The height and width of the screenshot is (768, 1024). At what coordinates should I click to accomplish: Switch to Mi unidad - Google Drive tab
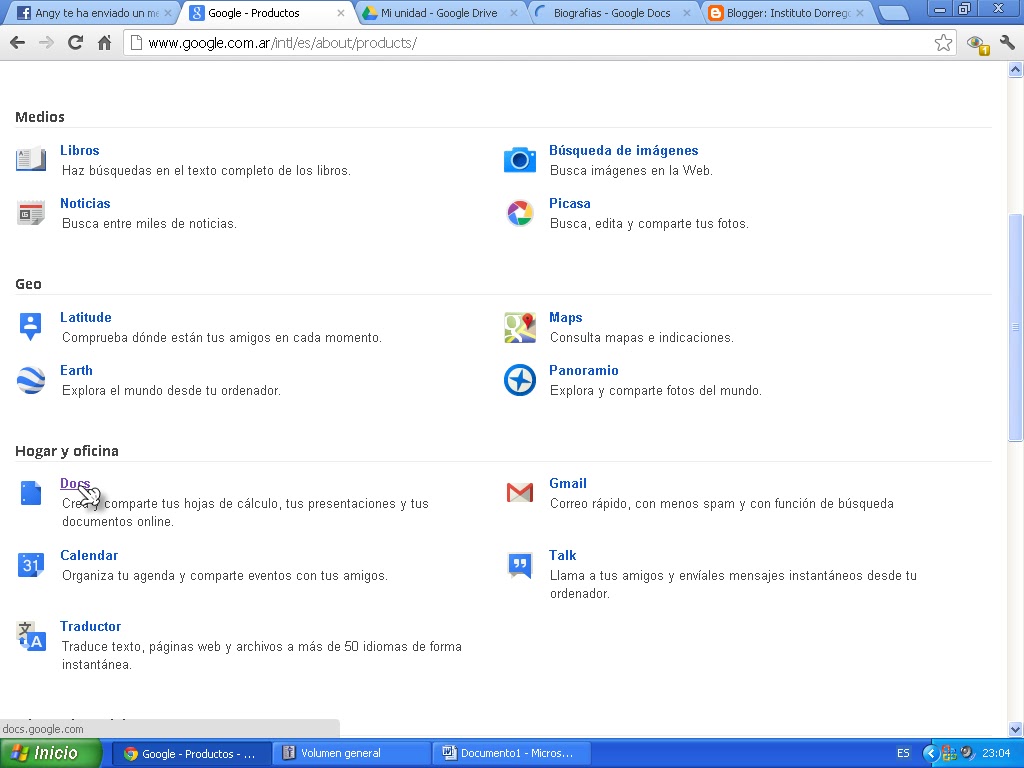[439, 12]
